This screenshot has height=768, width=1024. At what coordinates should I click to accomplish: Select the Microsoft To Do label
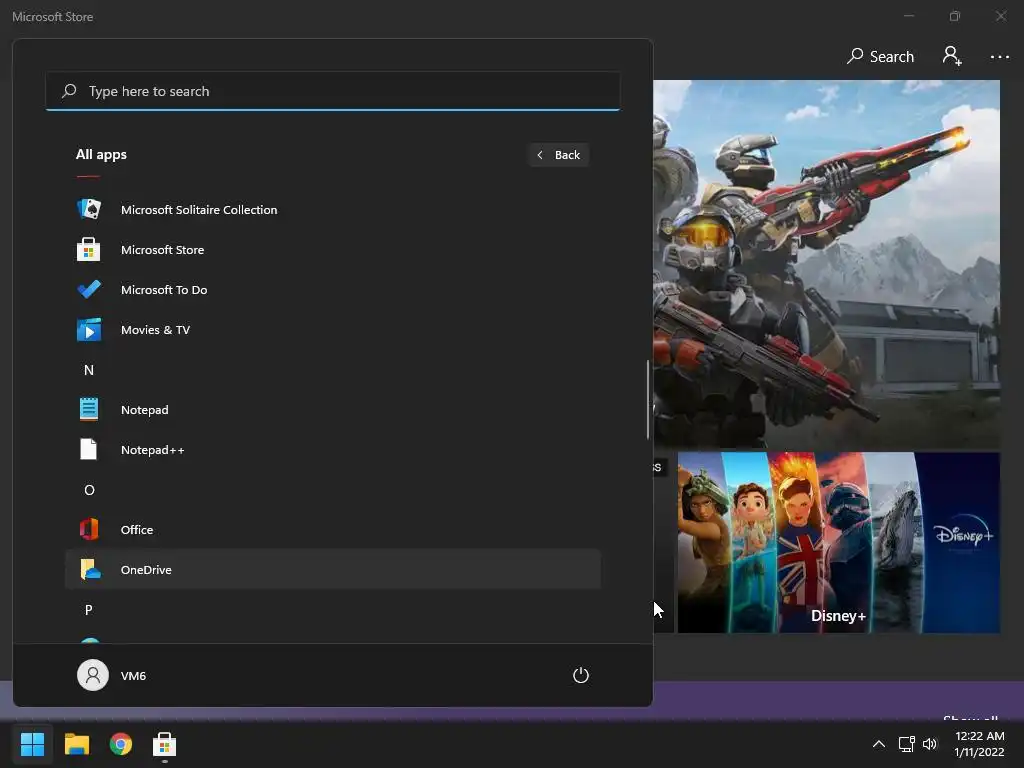(164, 289)
